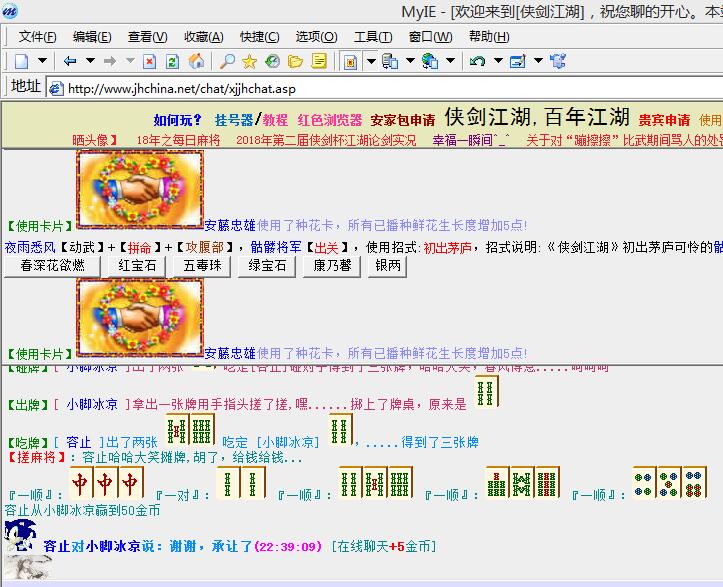The width and height of the screenshot is (723, 587).
Task: Click the 康乃馨 button
Action: click(332, 266)
